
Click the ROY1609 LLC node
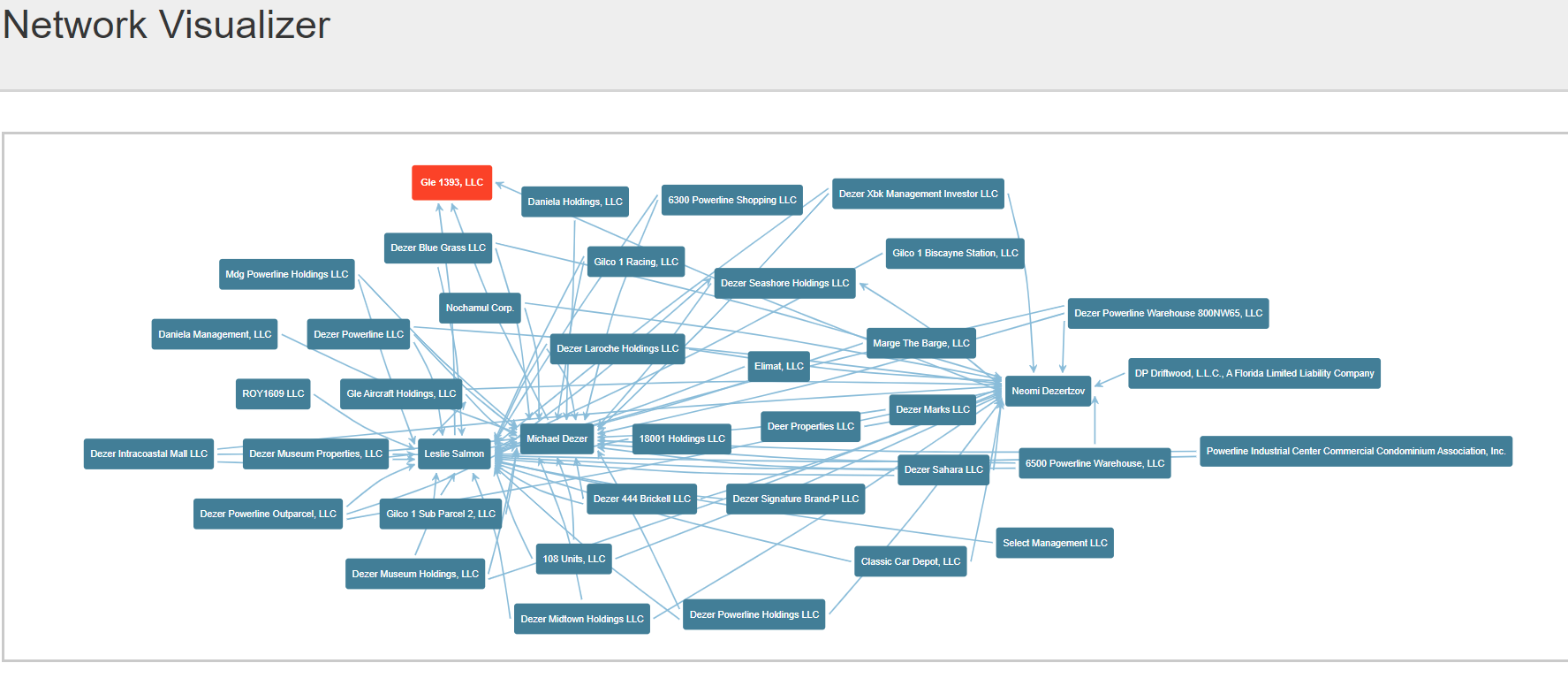click(x=273, y=393)
